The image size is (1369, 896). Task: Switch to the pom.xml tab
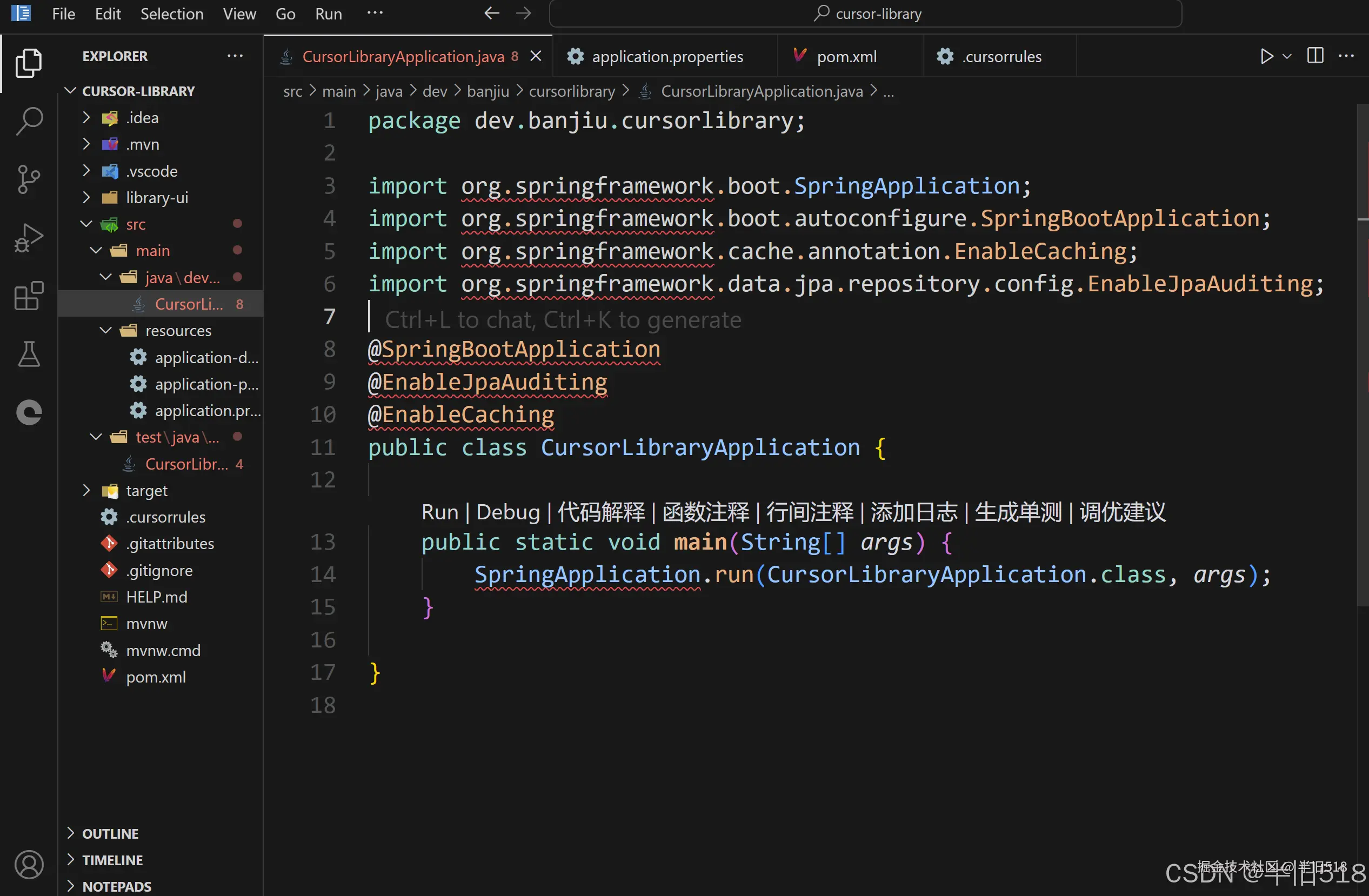pyautogui.click(x=846, y=56)
